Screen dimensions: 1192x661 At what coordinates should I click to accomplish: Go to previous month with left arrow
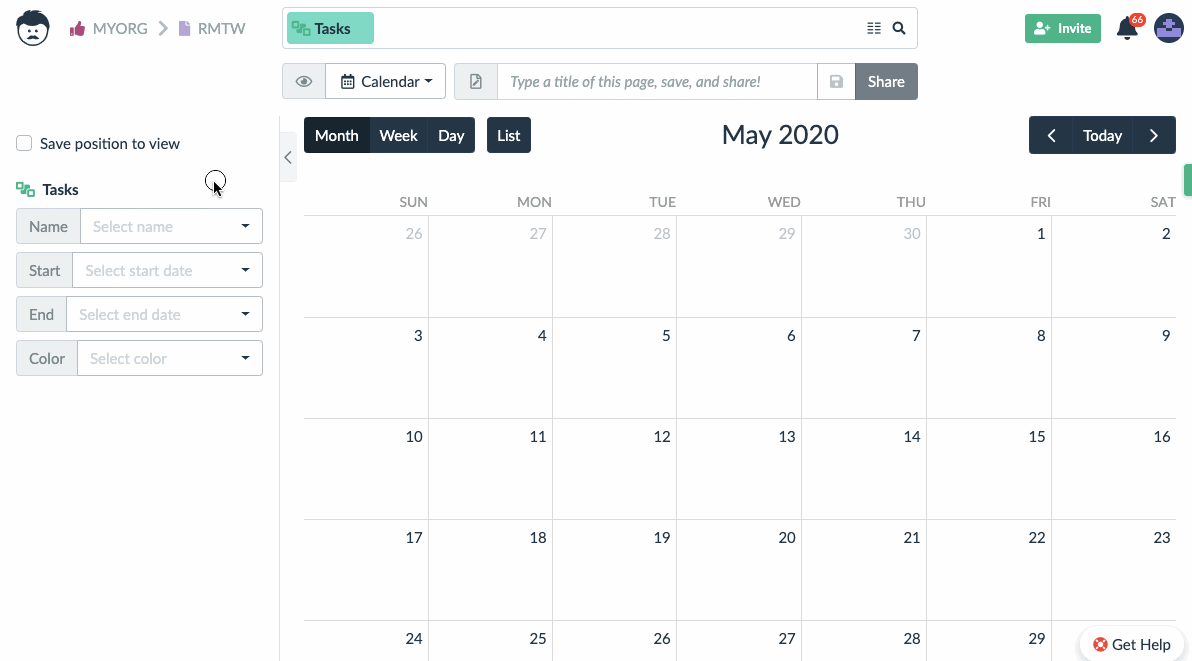coord(1051,135)
